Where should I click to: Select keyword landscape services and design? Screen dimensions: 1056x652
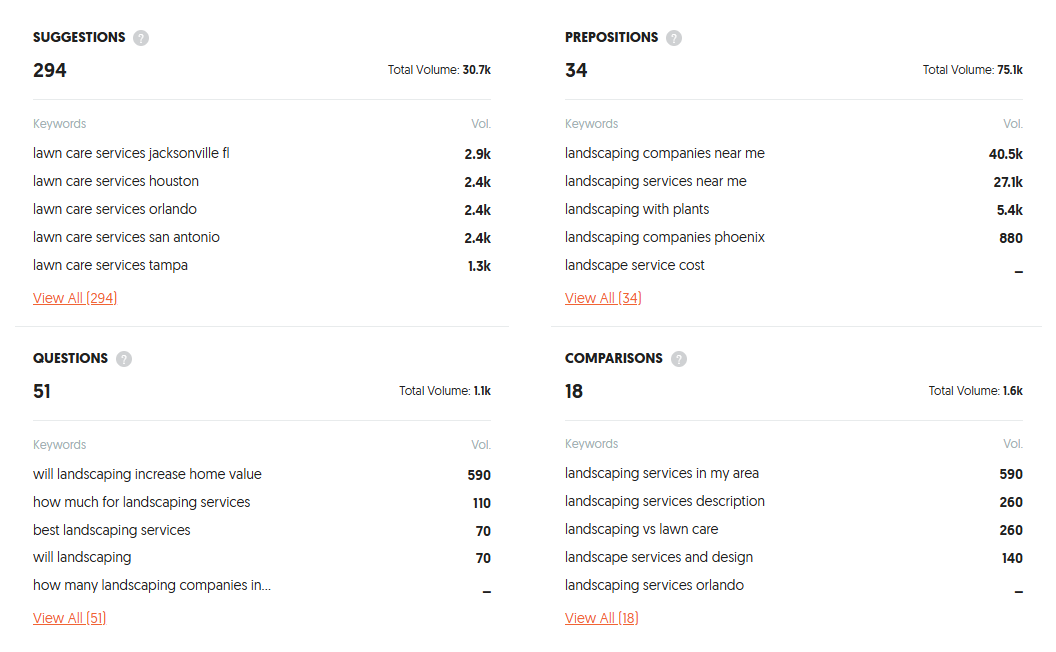(x=658, y=558)
